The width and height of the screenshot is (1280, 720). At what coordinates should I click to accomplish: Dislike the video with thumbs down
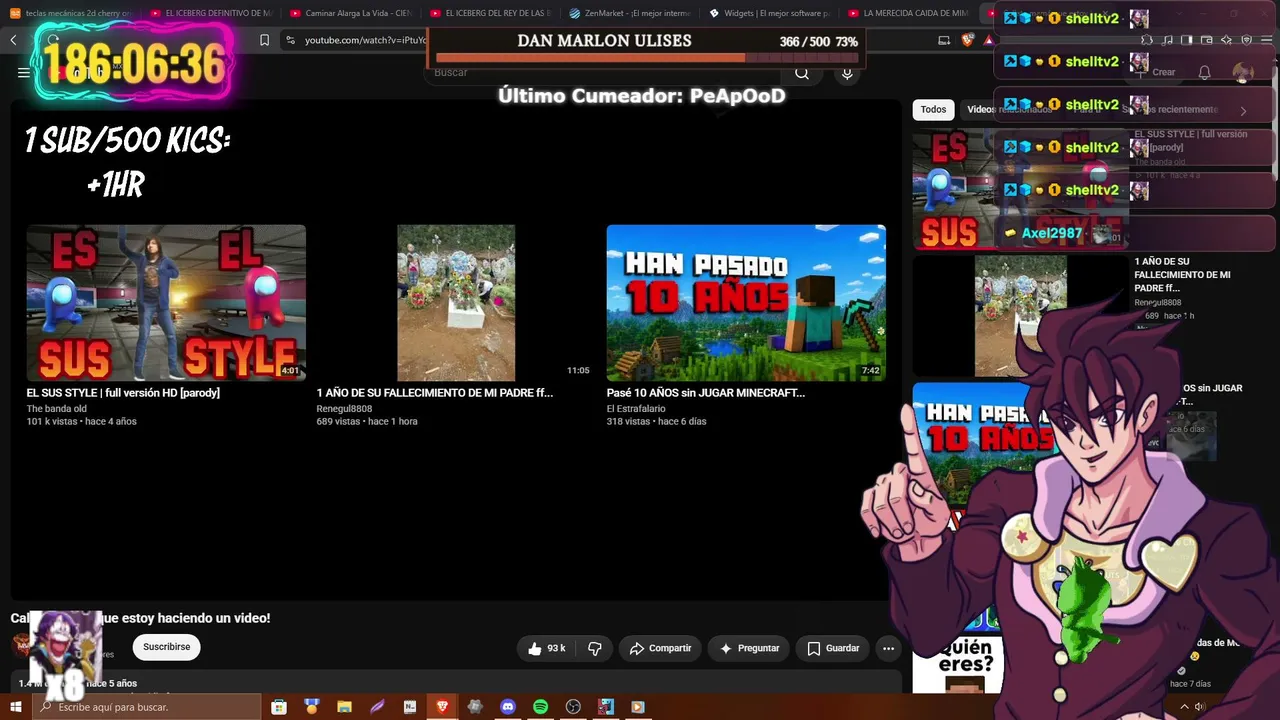tap(595, 648)
